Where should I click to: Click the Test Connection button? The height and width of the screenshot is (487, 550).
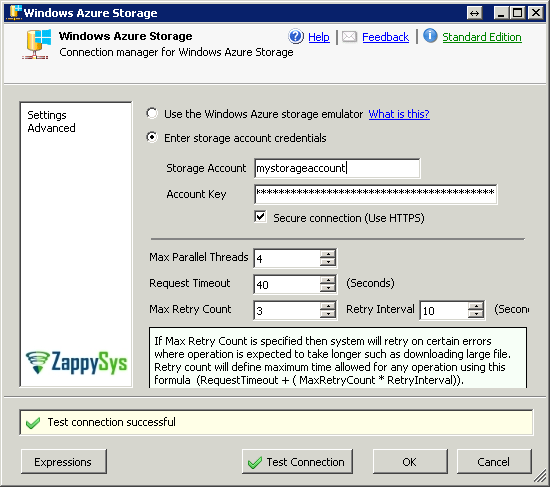297,462
